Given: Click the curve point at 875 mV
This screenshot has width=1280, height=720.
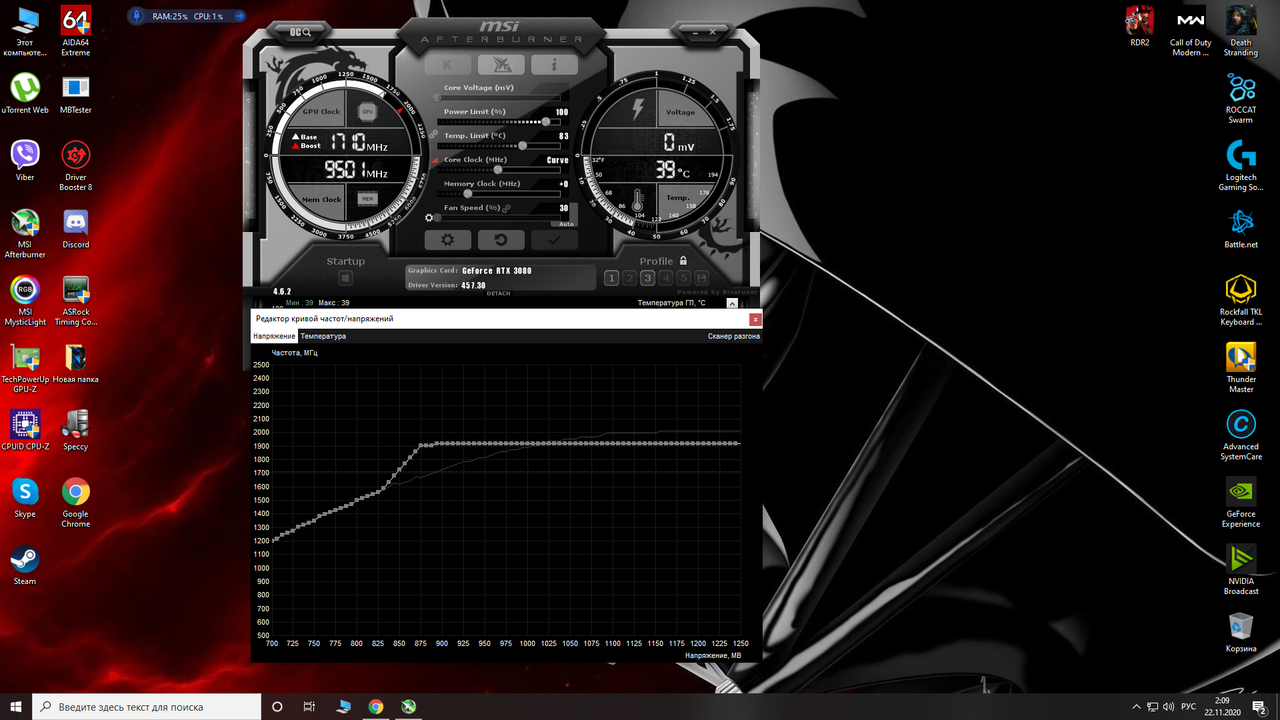Looking at the screenshot, I should pos(421,444).
